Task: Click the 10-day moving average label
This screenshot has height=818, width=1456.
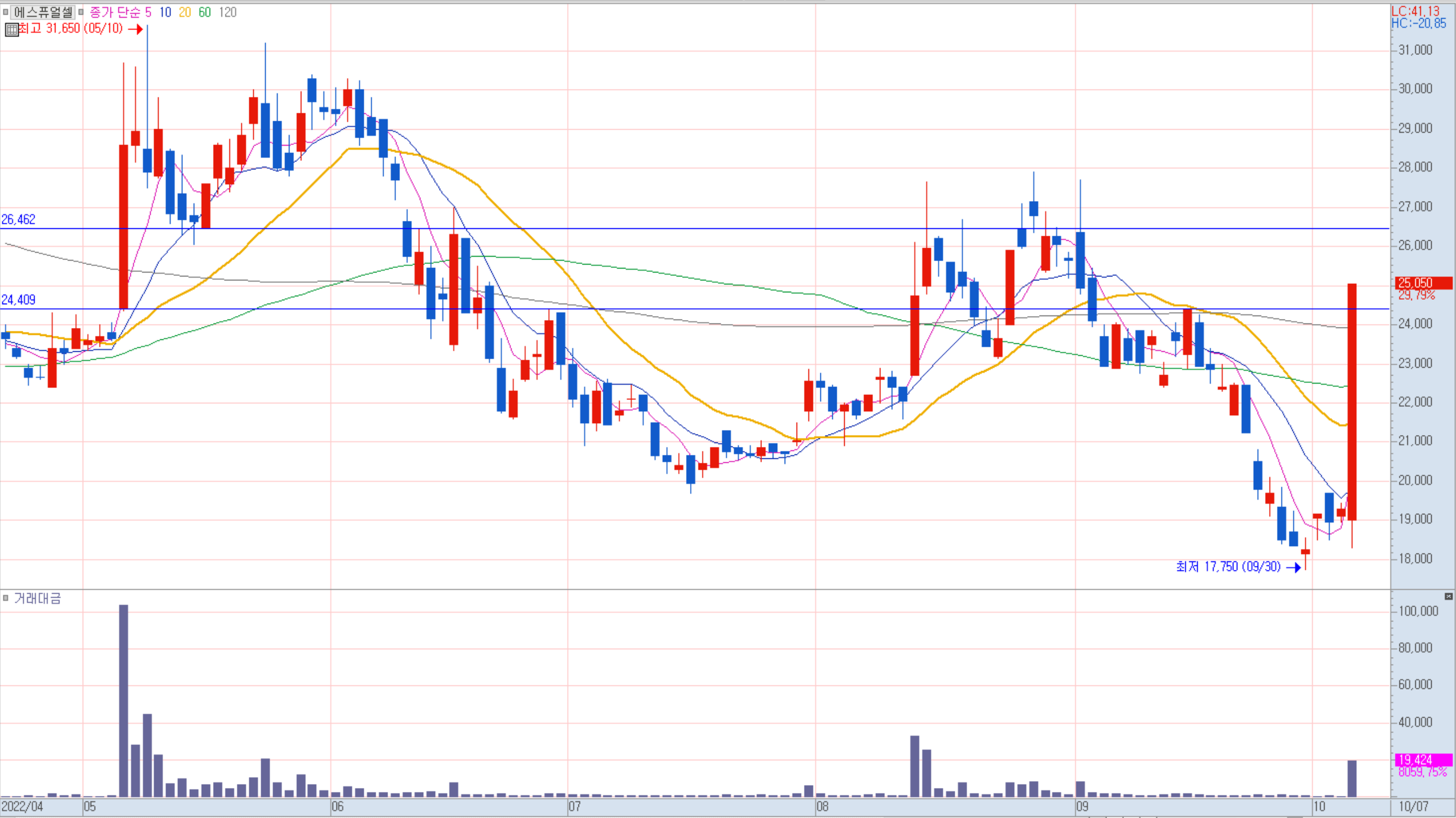Action: click(165, 12)
